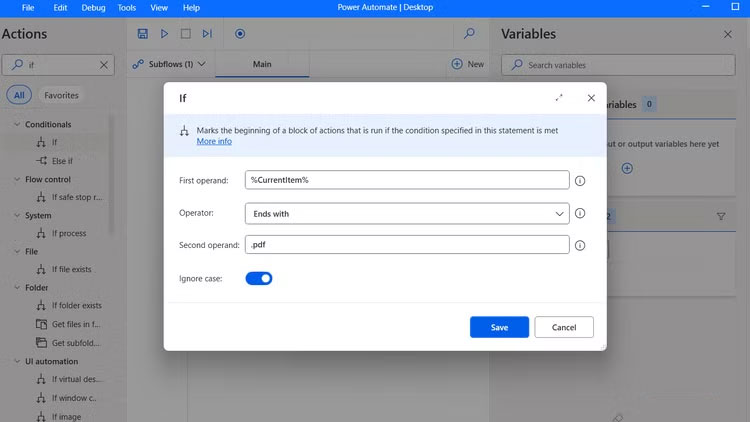Select the All actions filter
750x422 pixels.
(x=19, y=95)
